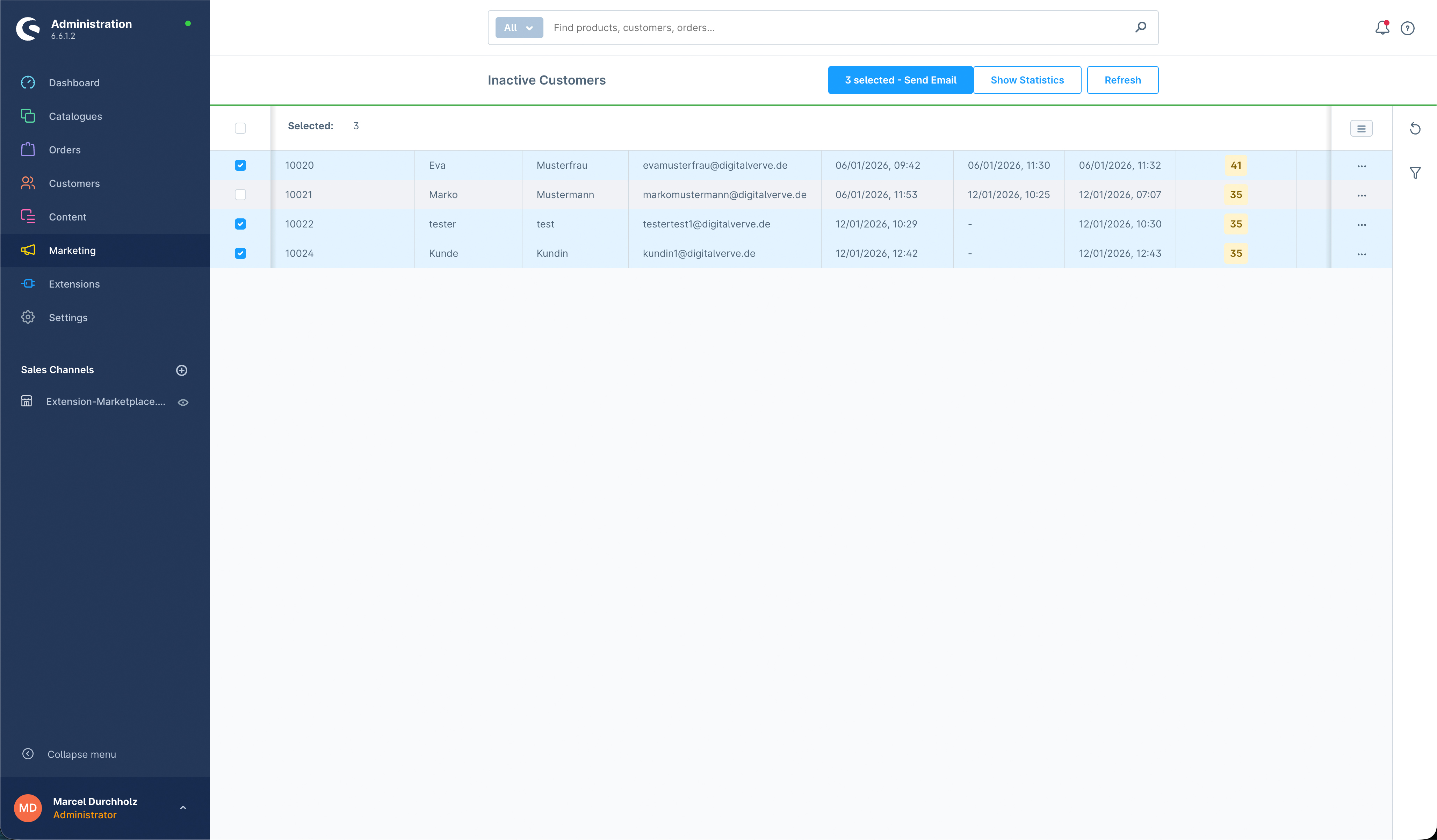Open the column settings list icon
The width and height of the screenshot is (1437, 840).
(1361, 128)
